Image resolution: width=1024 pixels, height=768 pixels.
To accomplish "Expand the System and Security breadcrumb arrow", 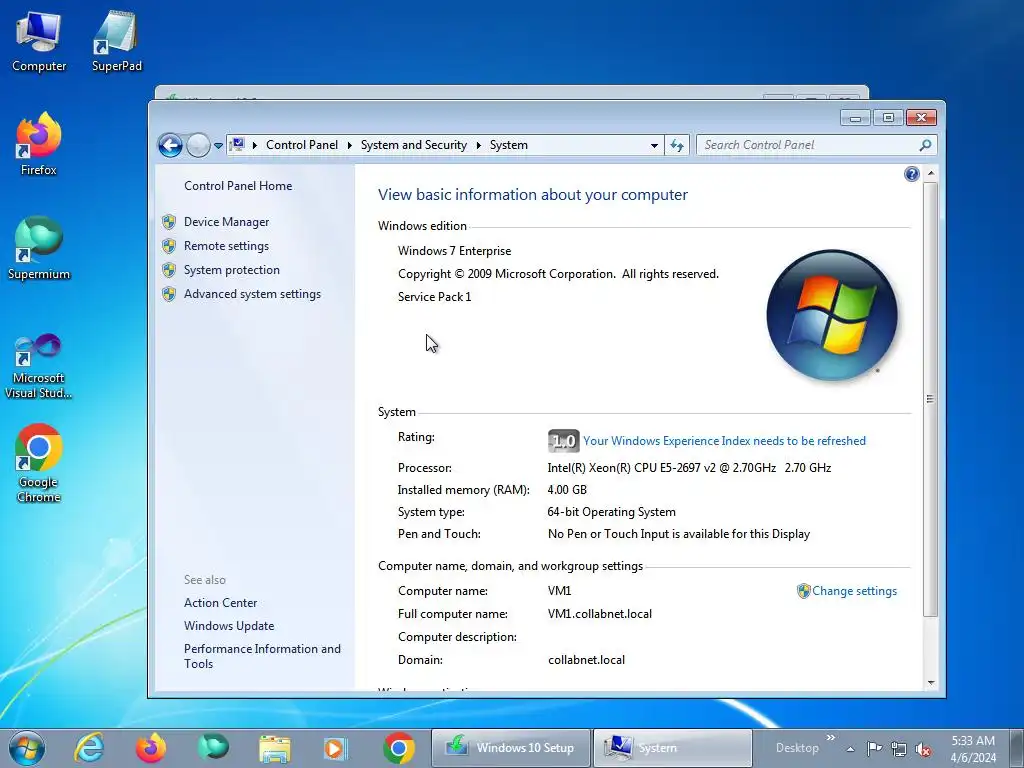I will (478, 145).
